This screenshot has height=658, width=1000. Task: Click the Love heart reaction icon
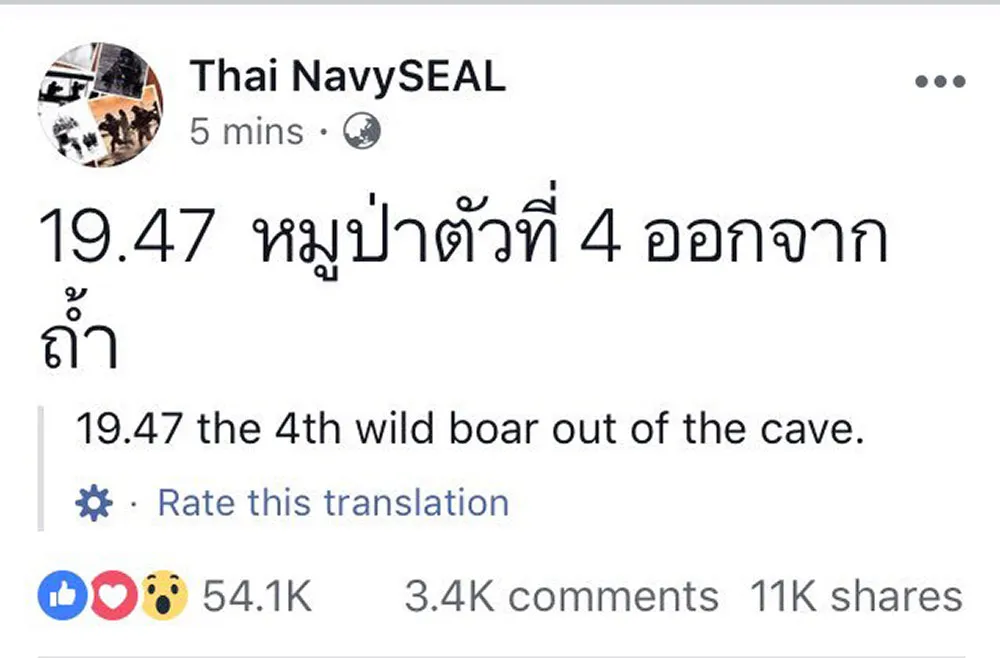110,593
